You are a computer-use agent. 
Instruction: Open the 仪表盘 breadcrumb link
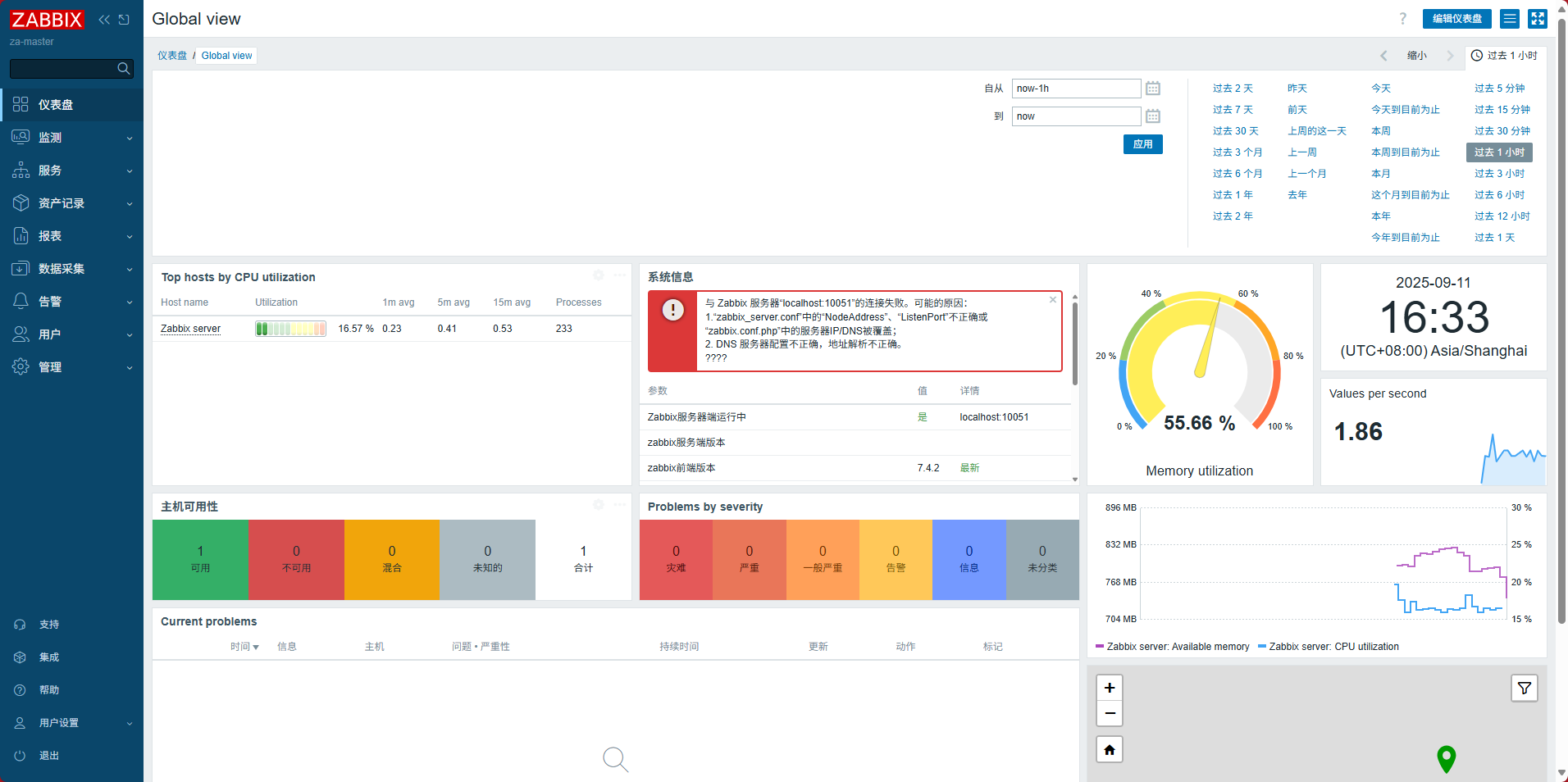(x=172, y=56)
